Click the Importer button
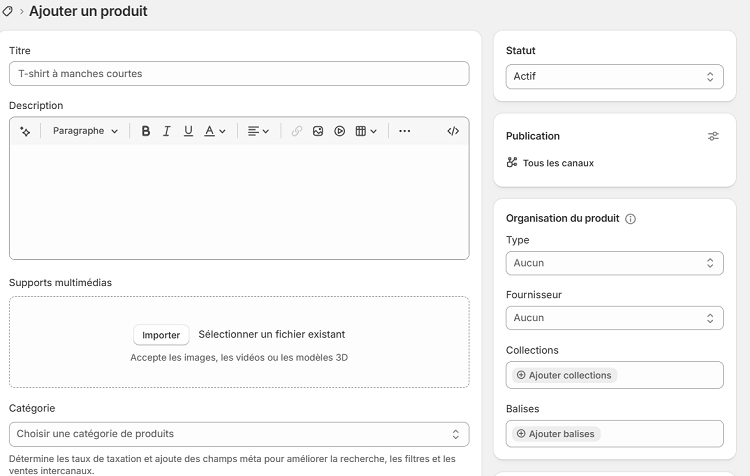 pyautogui.click(x=161, y=335)
